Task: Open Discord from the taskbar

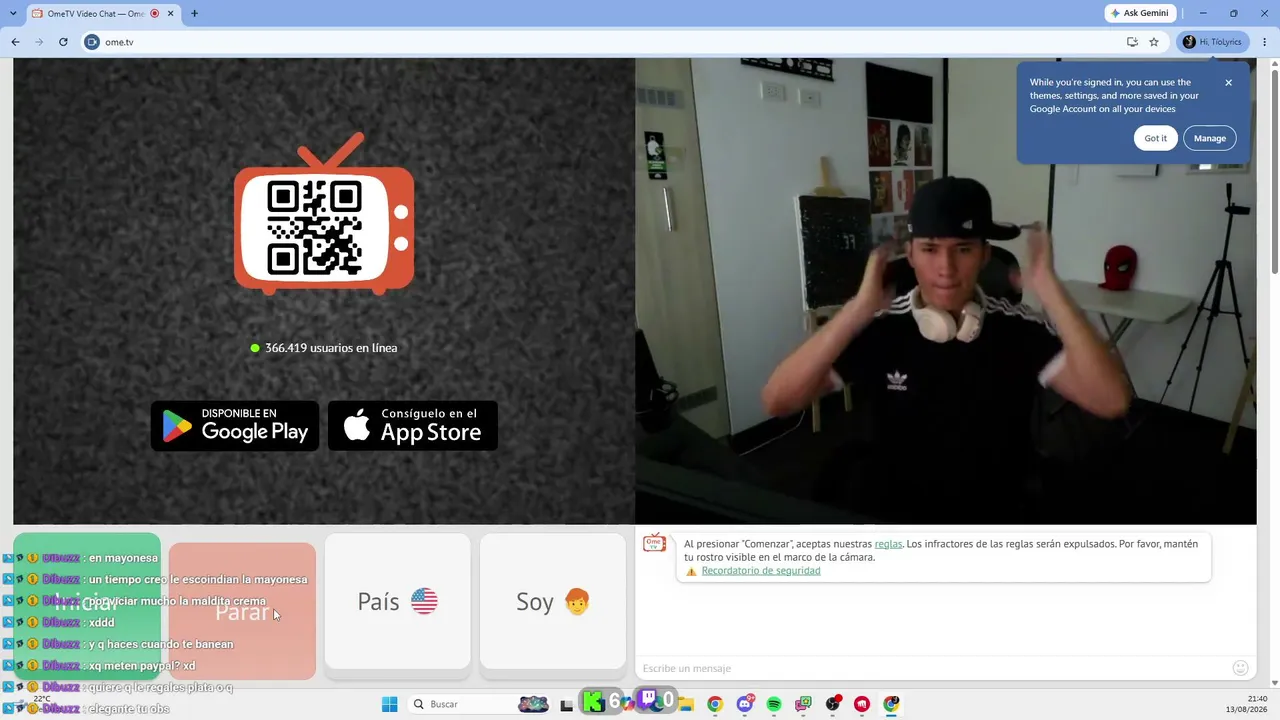Action: (x=745, y=704)
